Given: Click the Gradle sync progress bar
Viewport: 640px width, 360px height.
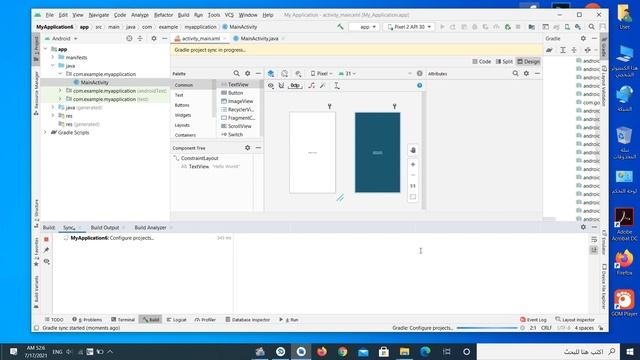Looking at the screenshot, I should pos(487,328).
